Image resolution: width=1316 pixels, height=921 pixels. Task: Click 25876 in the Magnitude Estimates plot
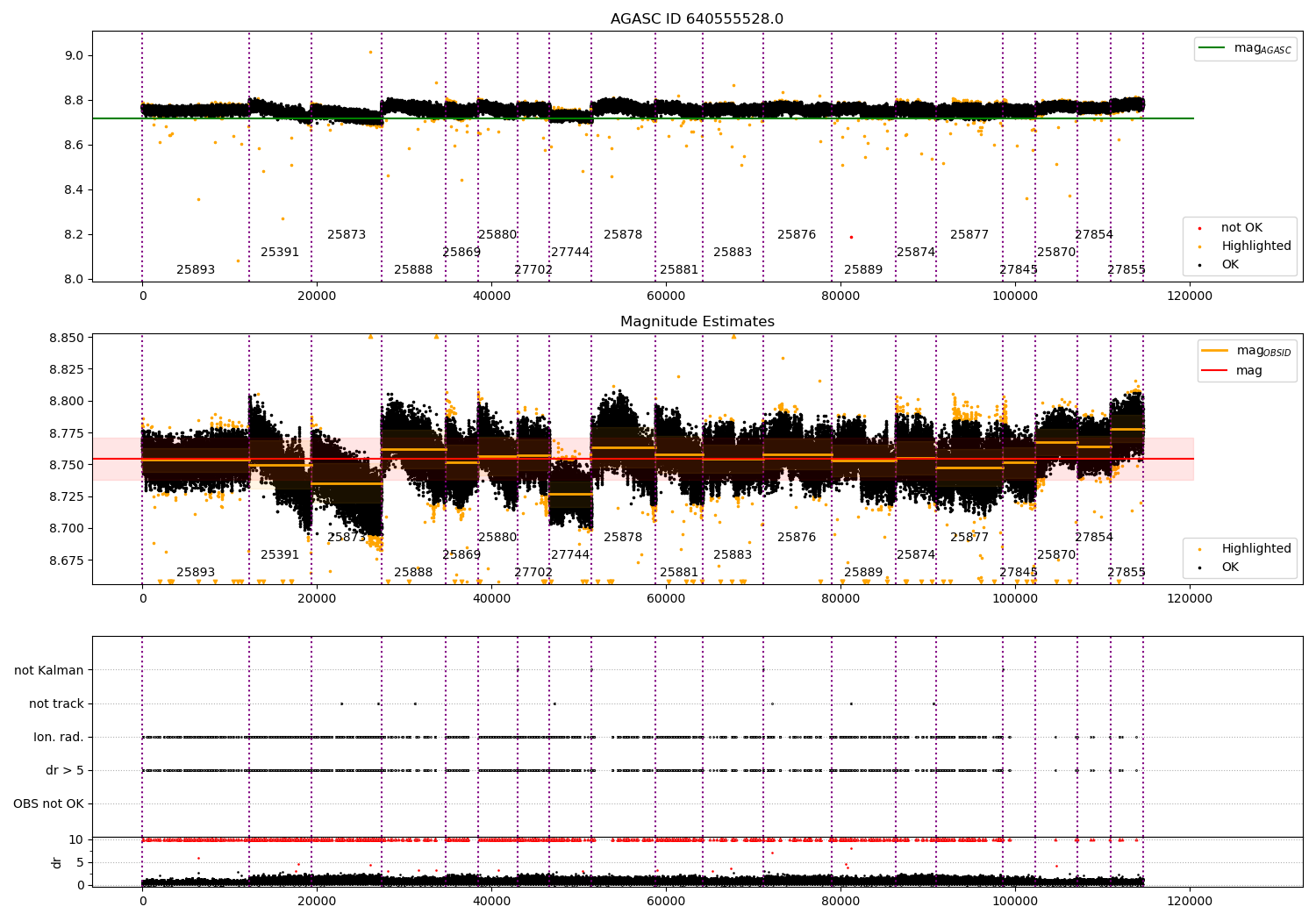[x=797, y=538]
